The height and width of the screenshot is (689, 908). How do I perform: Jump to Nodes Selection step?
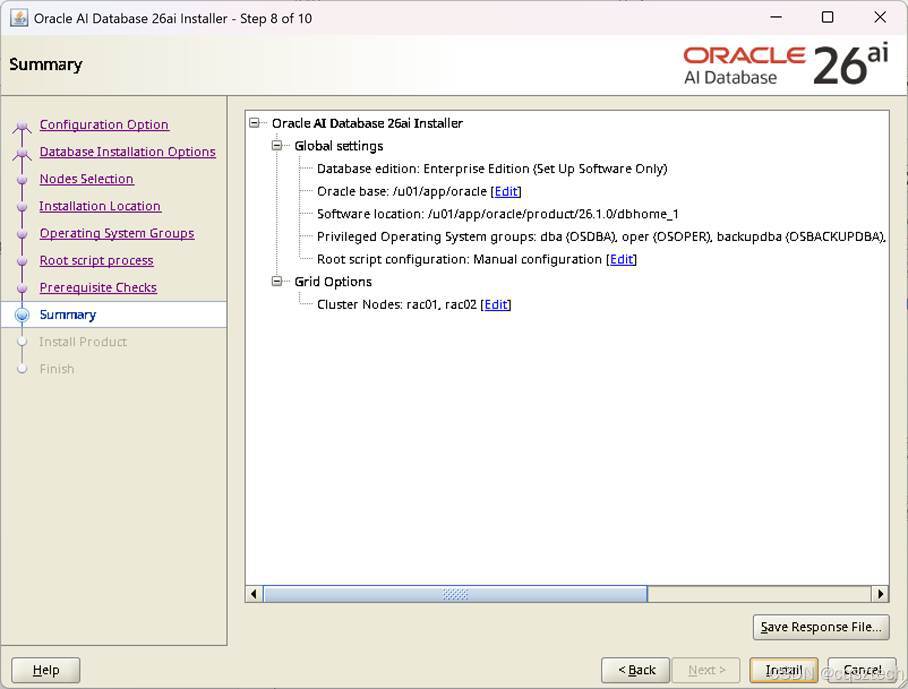(86, 179)
